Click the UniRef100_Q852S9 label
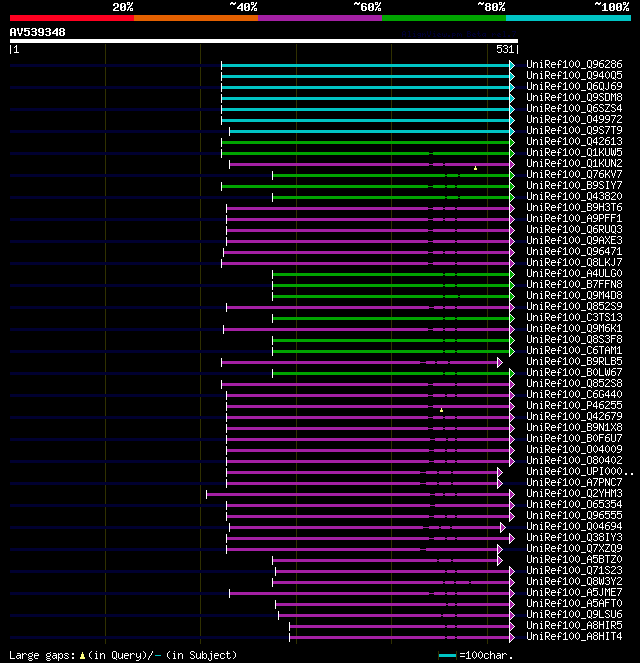 [x=574, y=306]
